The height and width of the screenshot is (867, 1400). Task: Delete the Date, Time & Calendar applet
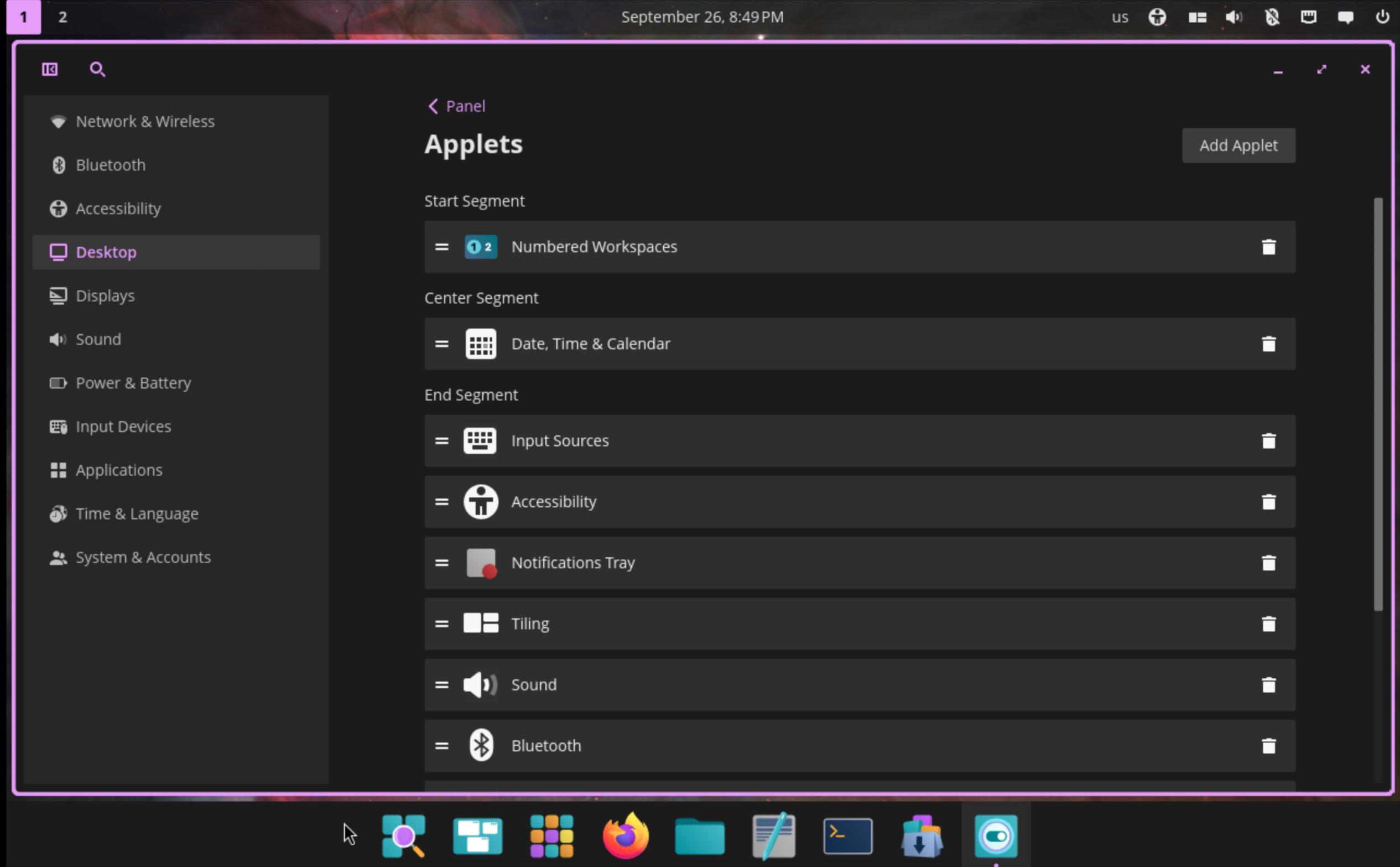point(1268,344)
